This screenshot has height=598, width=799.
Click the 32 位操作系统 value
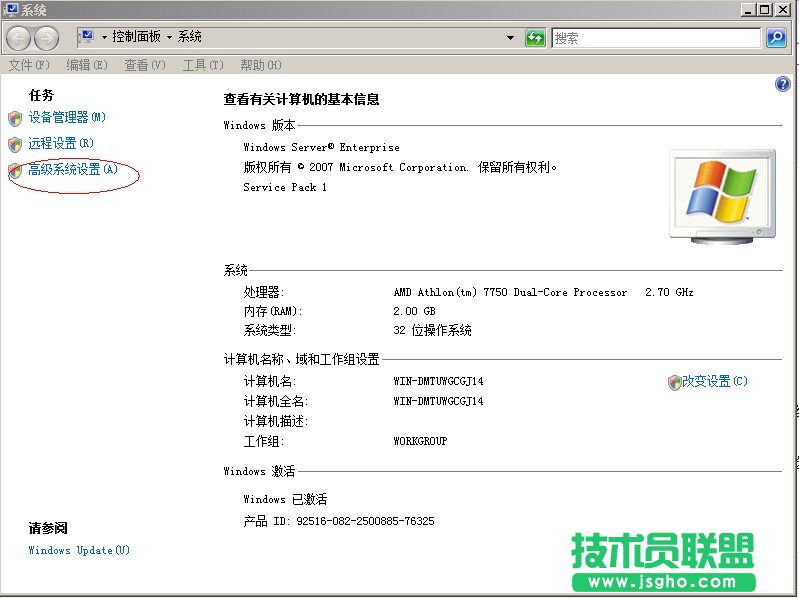coord(432,330)
